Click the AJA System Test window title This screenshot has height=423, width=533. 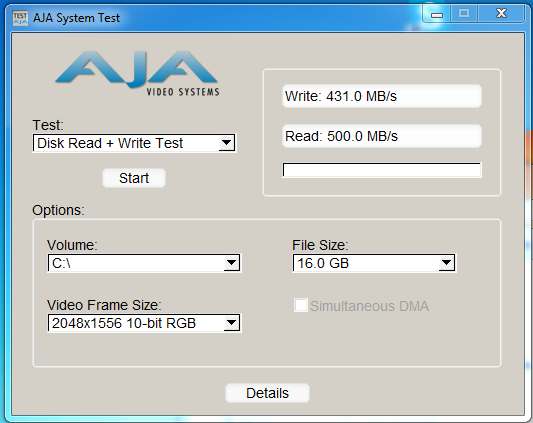[76, 18]
